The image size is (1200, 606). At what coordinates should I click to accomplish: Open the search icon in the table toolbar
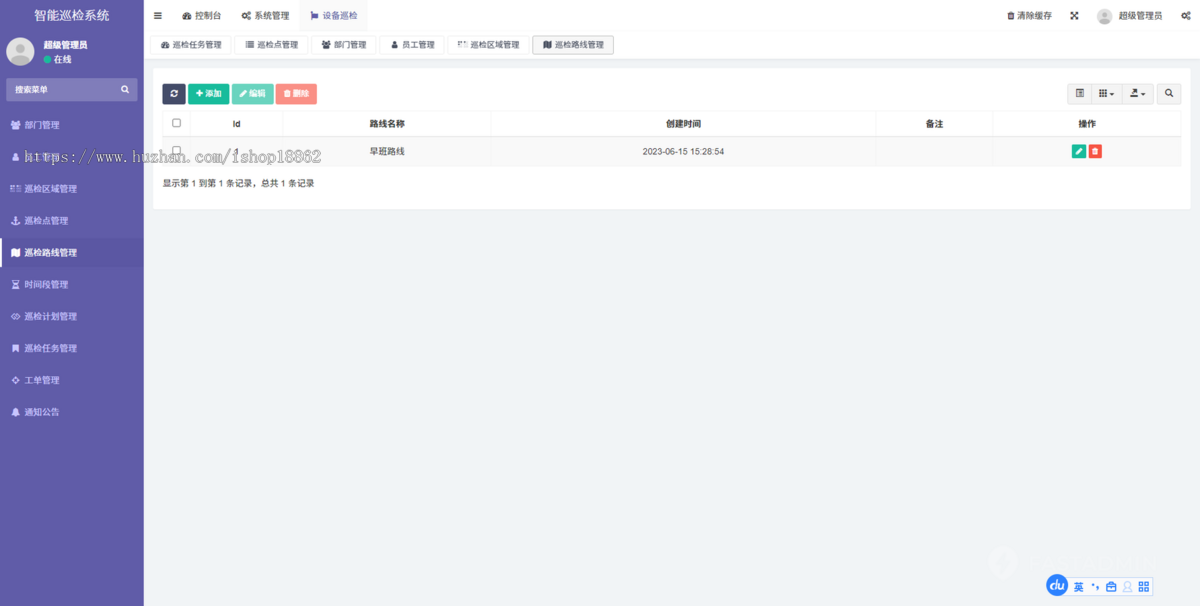pyautogui.click(x=1168, y=93)
